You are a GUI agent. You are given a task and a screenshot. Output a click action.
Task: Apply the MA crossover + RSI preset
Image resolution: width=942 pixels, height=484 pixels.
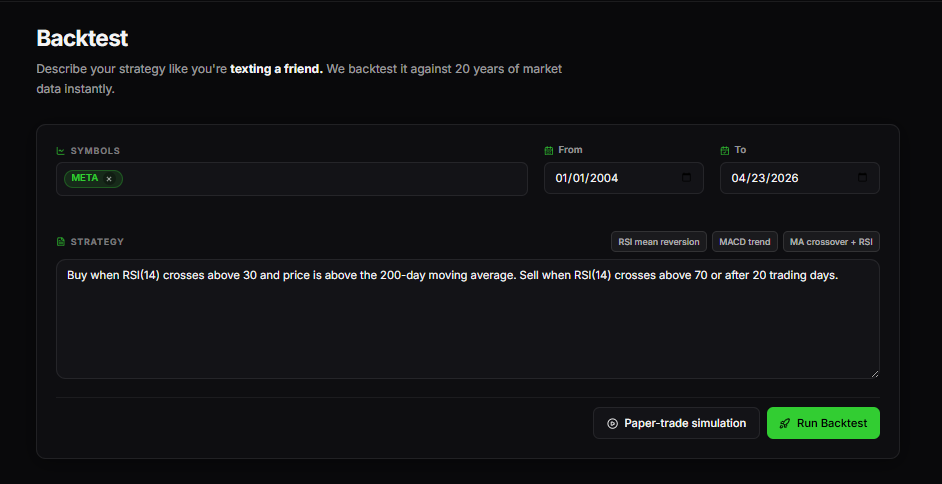[x=831, y=242]
